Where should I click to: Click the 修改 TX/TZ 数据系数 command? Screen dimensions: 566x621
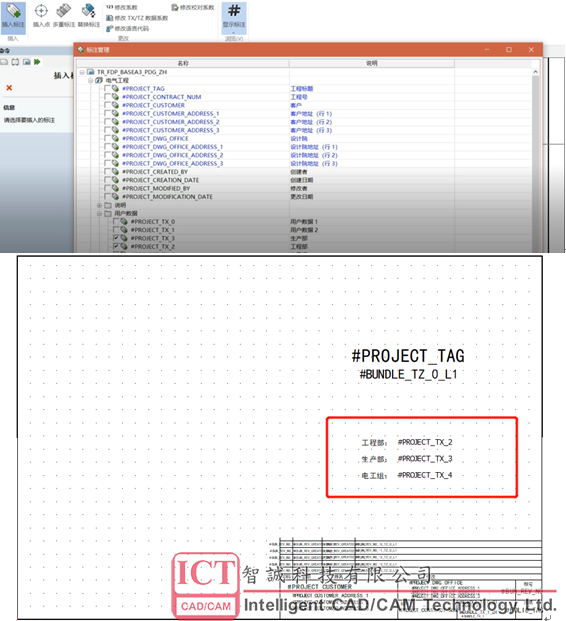click(x=137, y=18)
